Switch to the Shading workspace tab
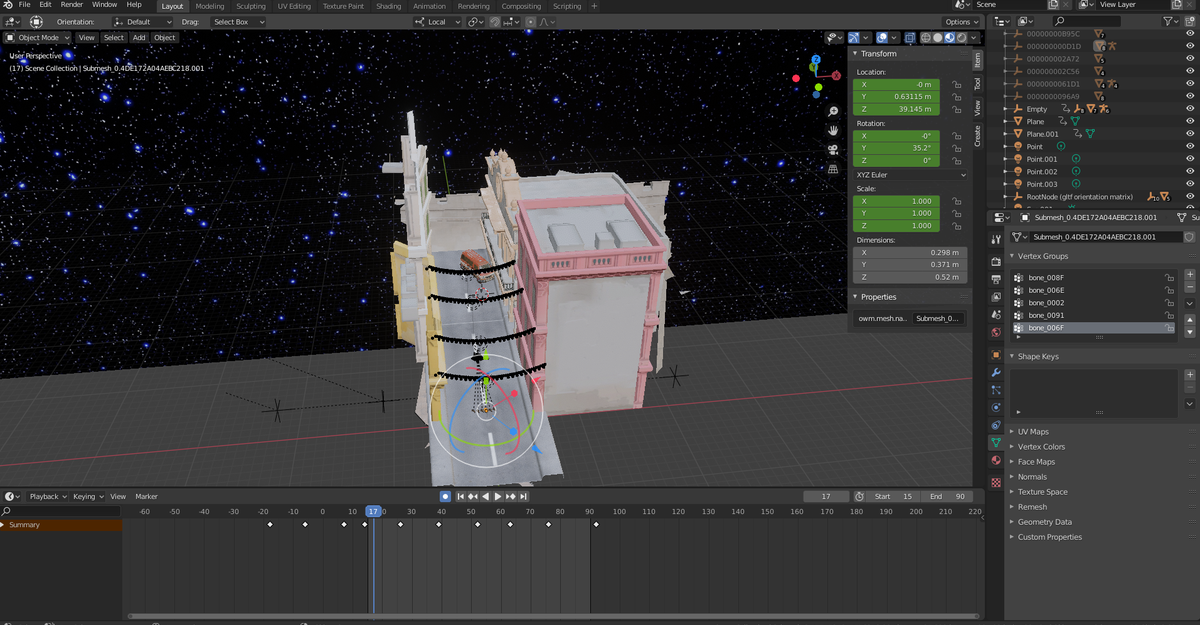Screen dimensions: 1200x625 [x=389, y=6]
